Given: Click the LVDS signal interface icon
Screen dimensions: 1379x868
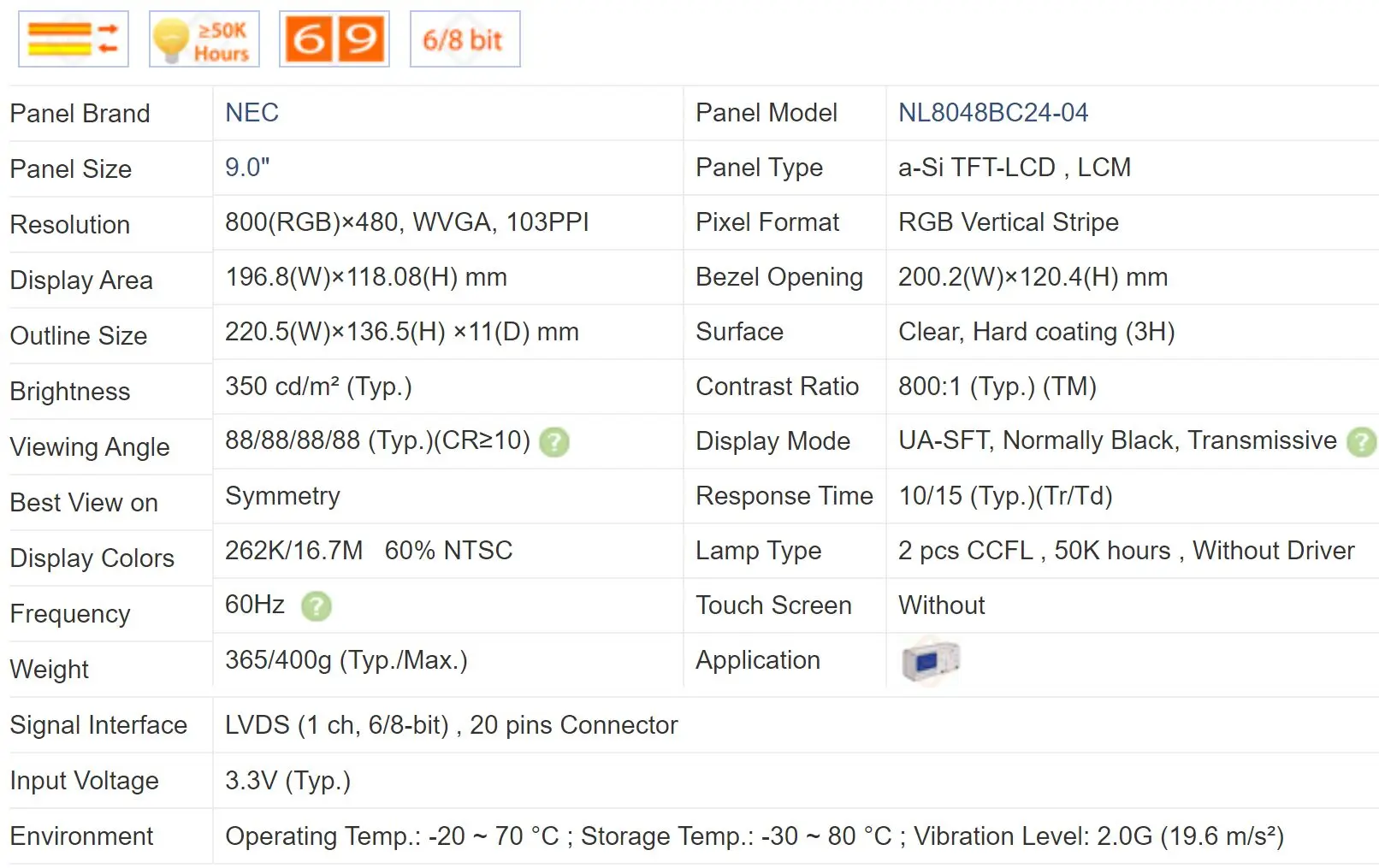Looking at the screenshot, I should [74, 39].
